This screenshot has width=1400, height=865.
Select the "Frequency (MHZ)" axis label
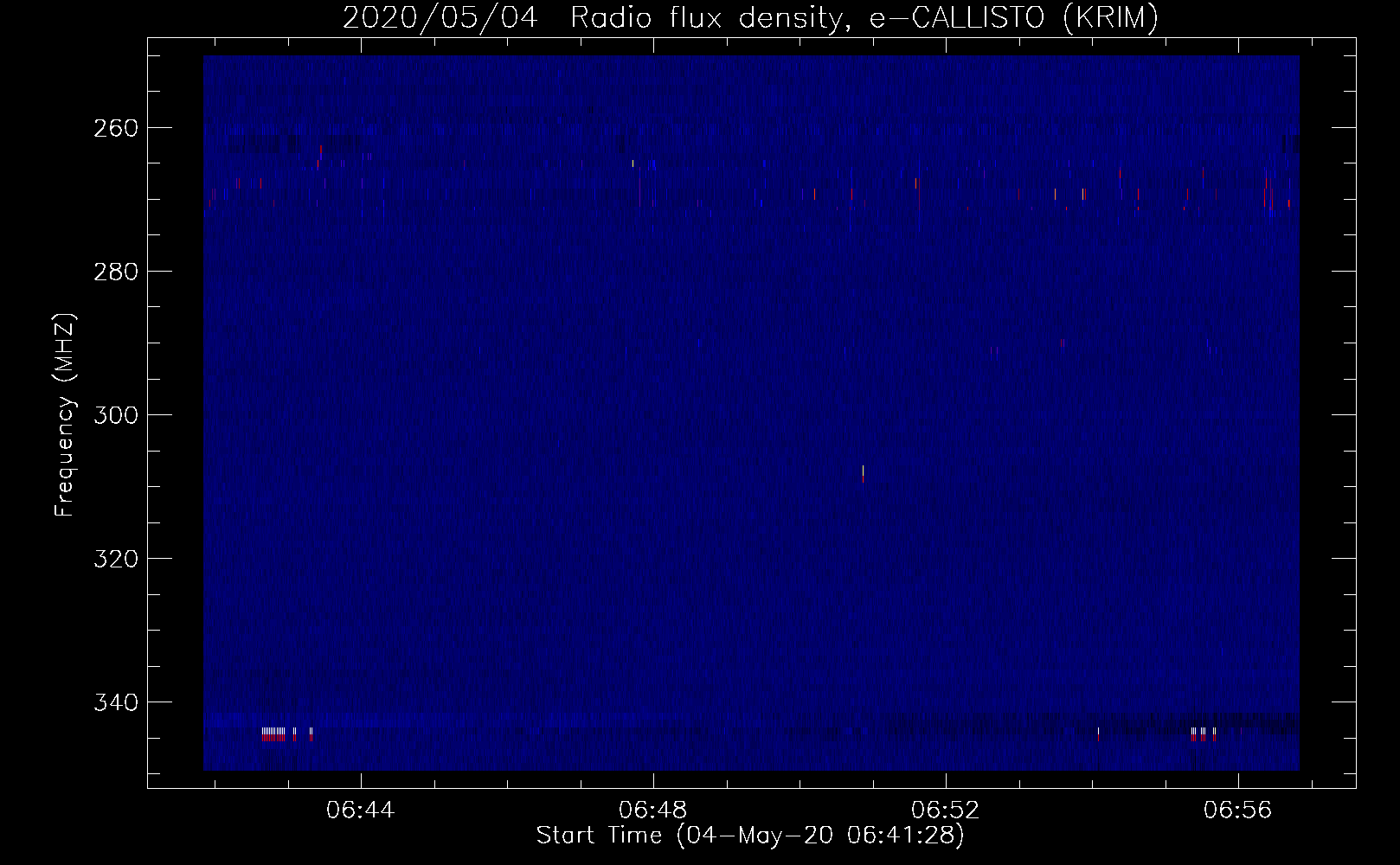tap(66, 414)
